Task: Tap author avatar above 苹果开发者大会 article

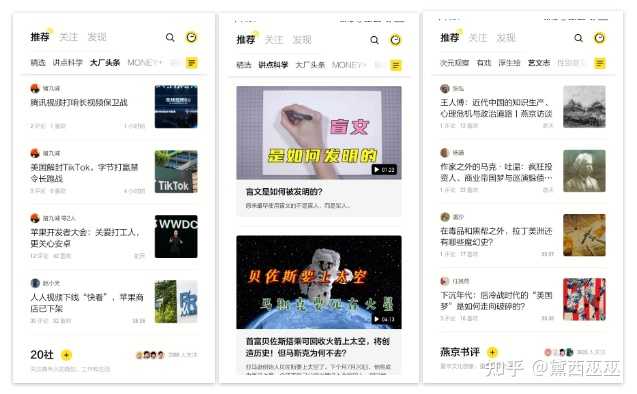Action: pyautogui.click(x=35, y=218)
